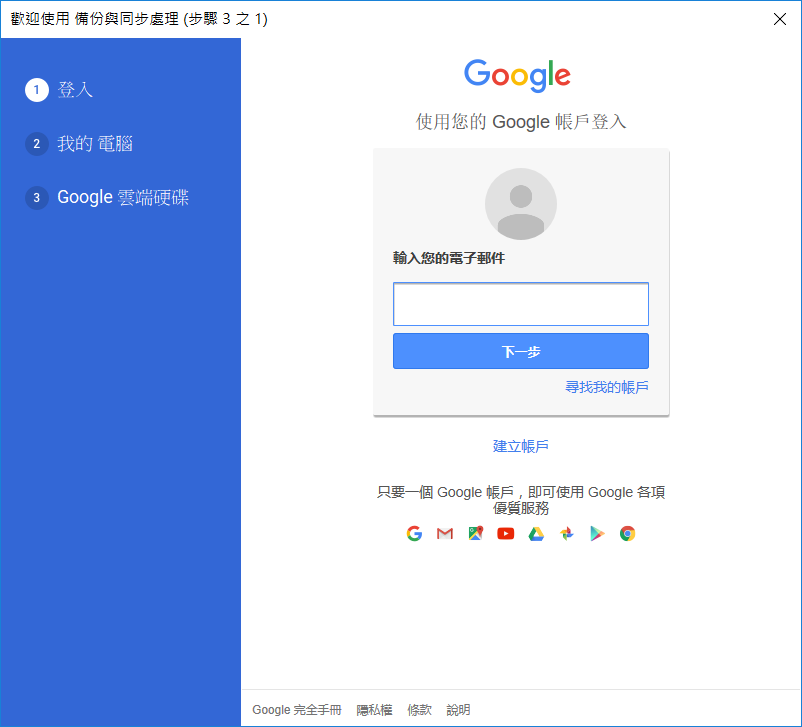This screenshot has height=727, width=802.
Task: Click the Google Play icon
Action: coord(597,534)
